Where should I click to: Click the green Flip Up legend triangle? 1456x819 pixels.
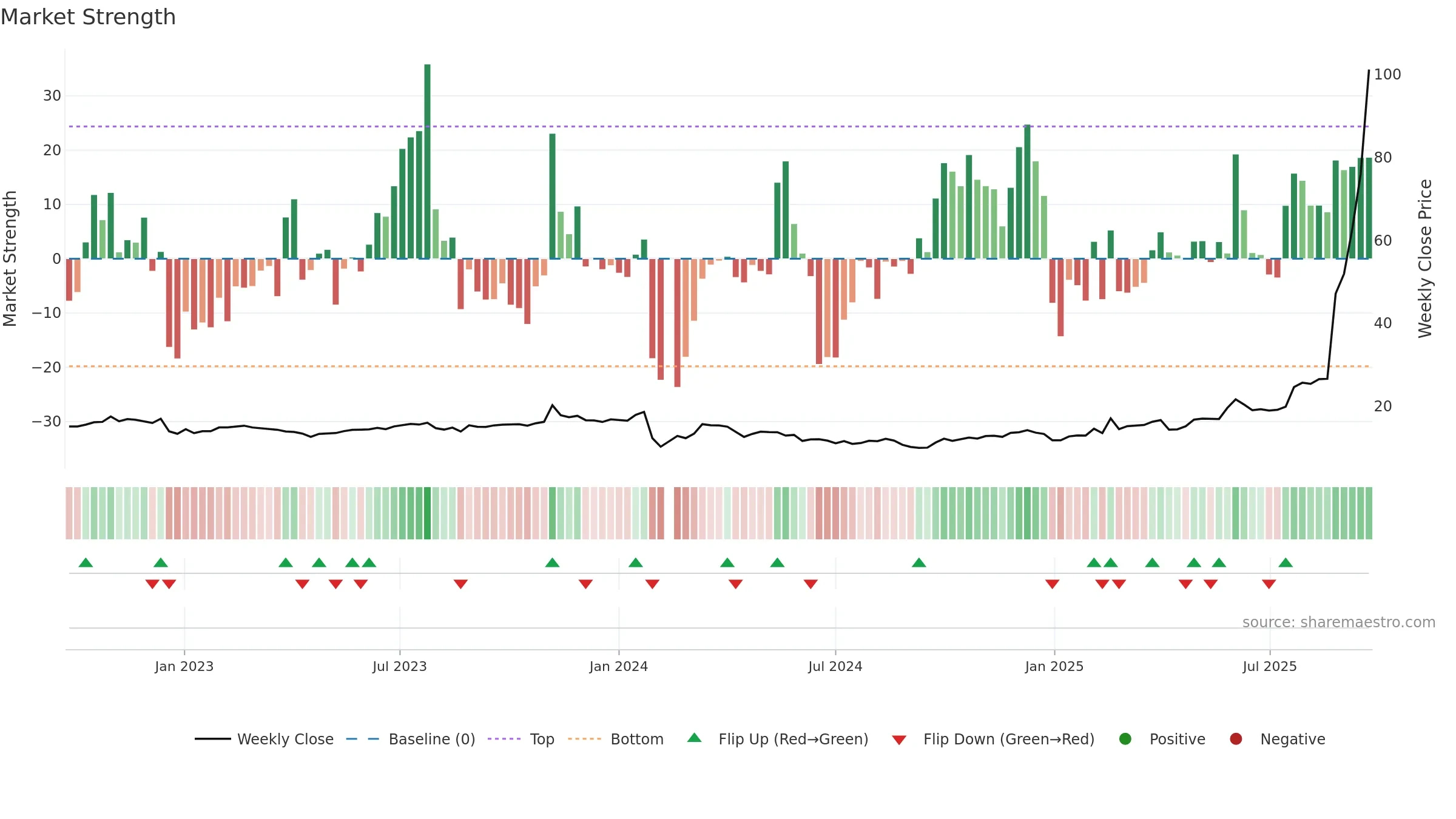point(695,738)
